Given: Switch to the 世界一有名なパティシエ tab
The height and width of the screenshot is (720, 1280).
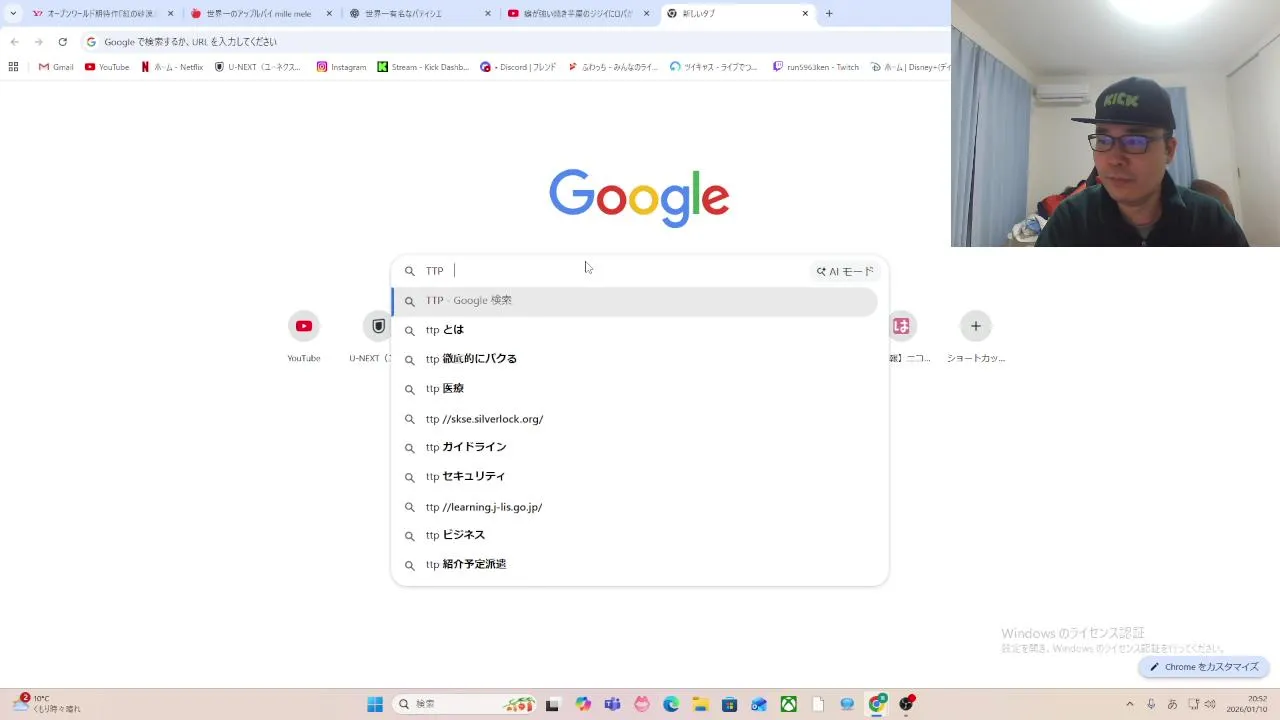Looking at the screenshot, I should 420,14.
